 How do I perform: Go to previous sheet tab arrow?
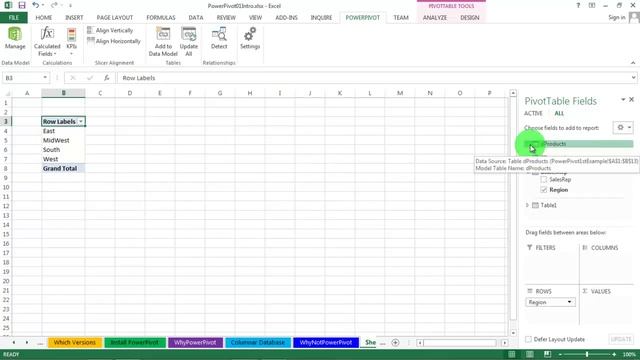[13, 342]
